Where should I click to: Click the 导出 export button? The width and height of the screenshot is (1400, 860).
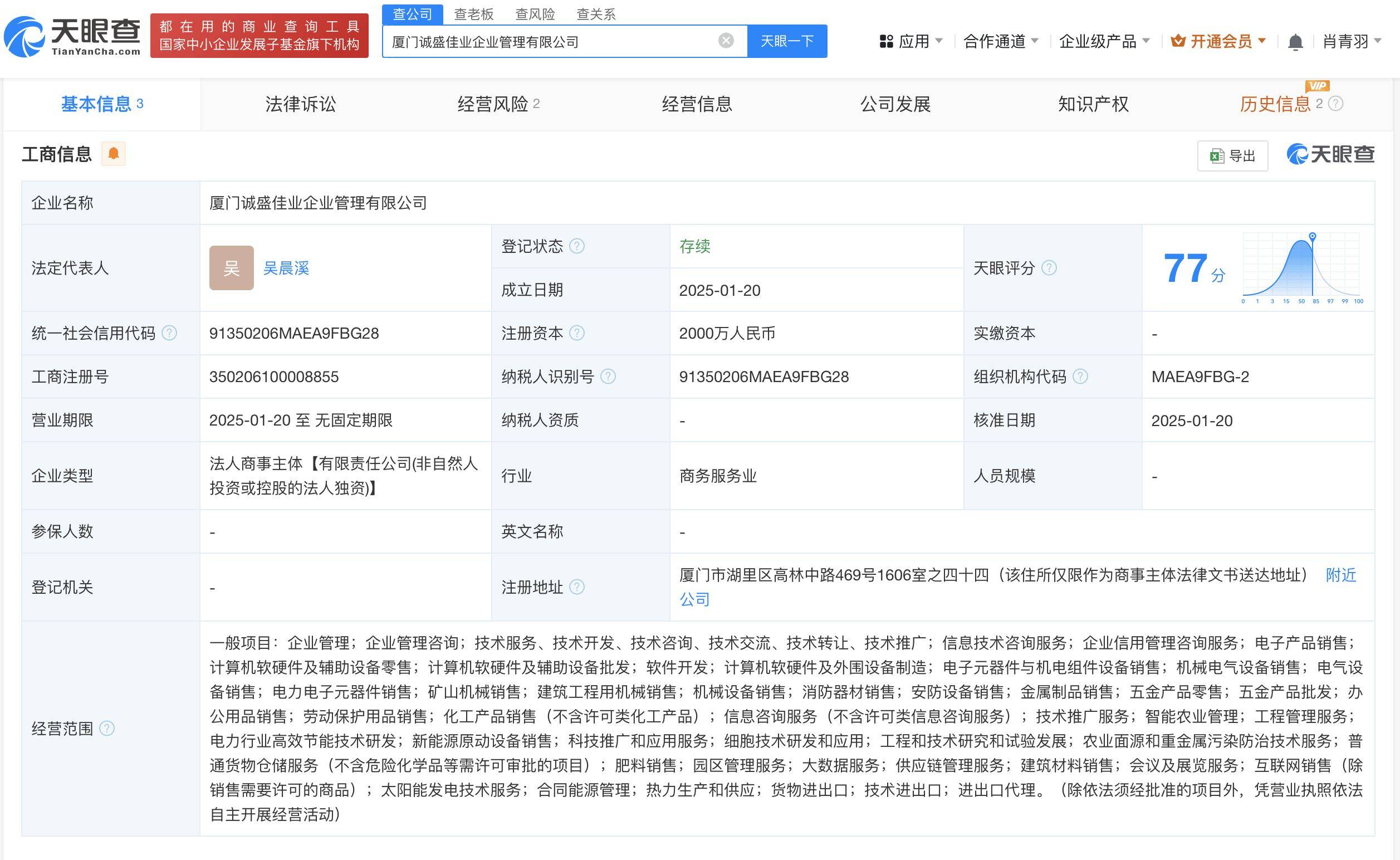[1232, 156]
